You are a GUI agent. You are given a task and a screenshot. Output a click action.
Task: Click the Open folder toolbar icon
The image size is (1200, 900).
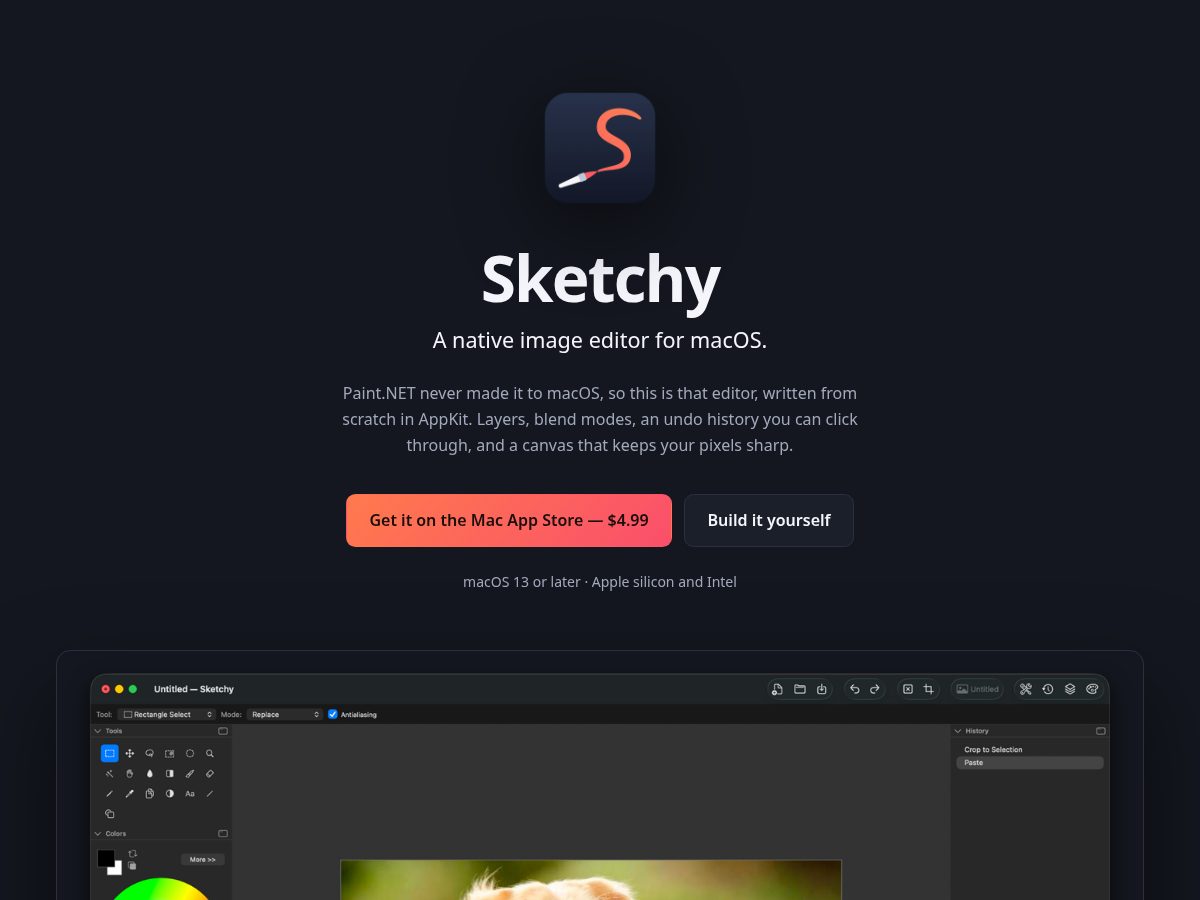[x=800, y=689]
